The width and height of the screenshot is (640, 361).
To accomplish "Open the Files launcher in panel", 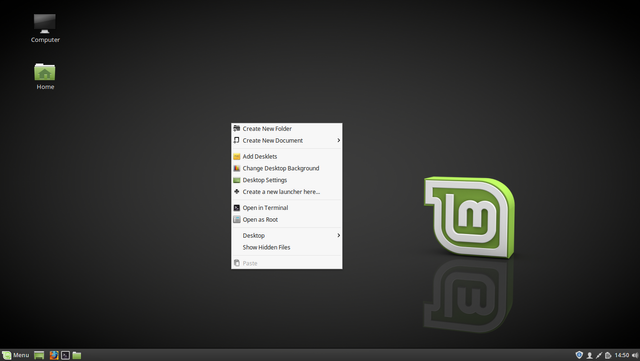I will [x=77, y=355].
